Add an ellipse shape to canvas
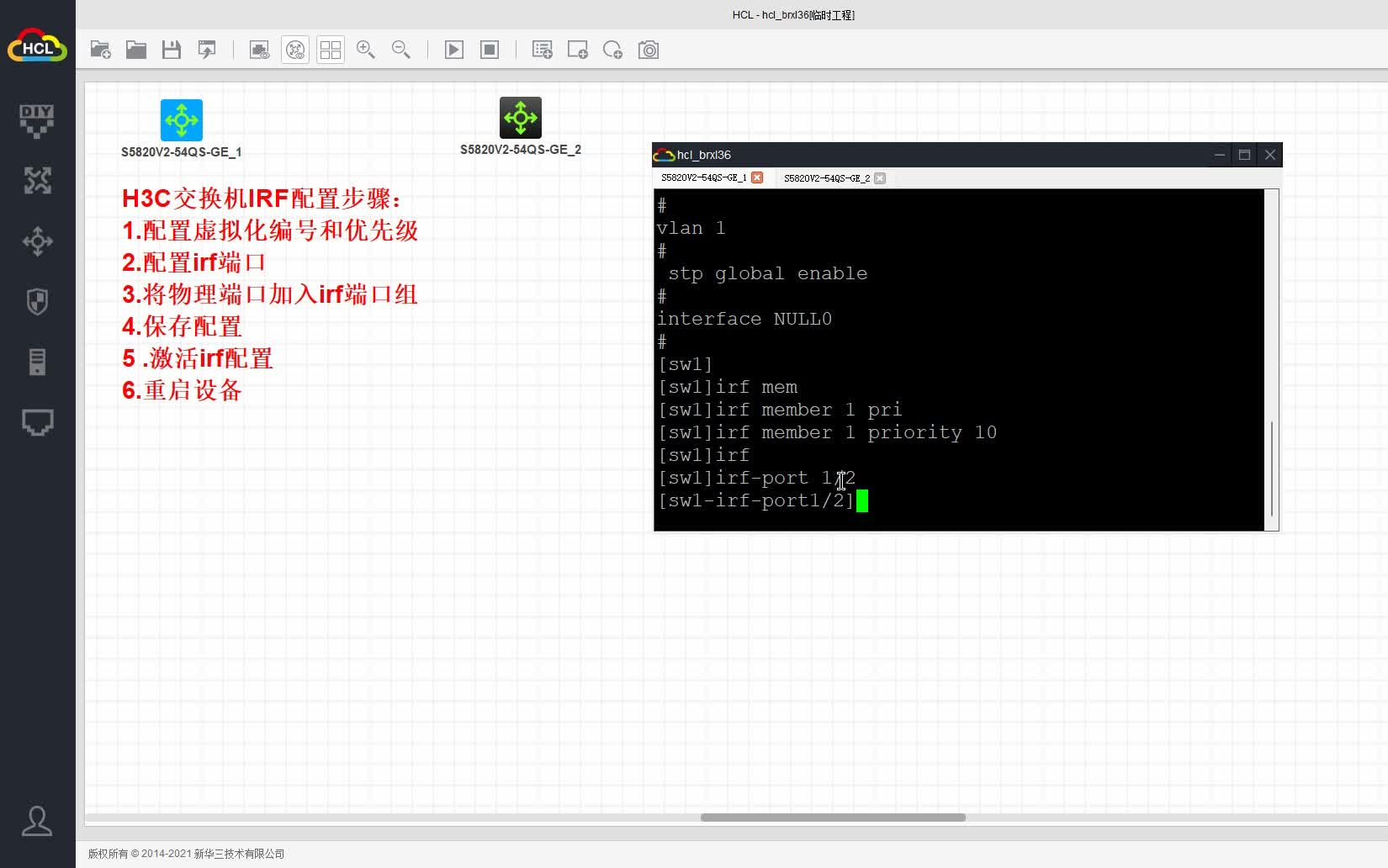This screenshot has width=1388, height=868. pyautogui.click(x=613, y=50)
